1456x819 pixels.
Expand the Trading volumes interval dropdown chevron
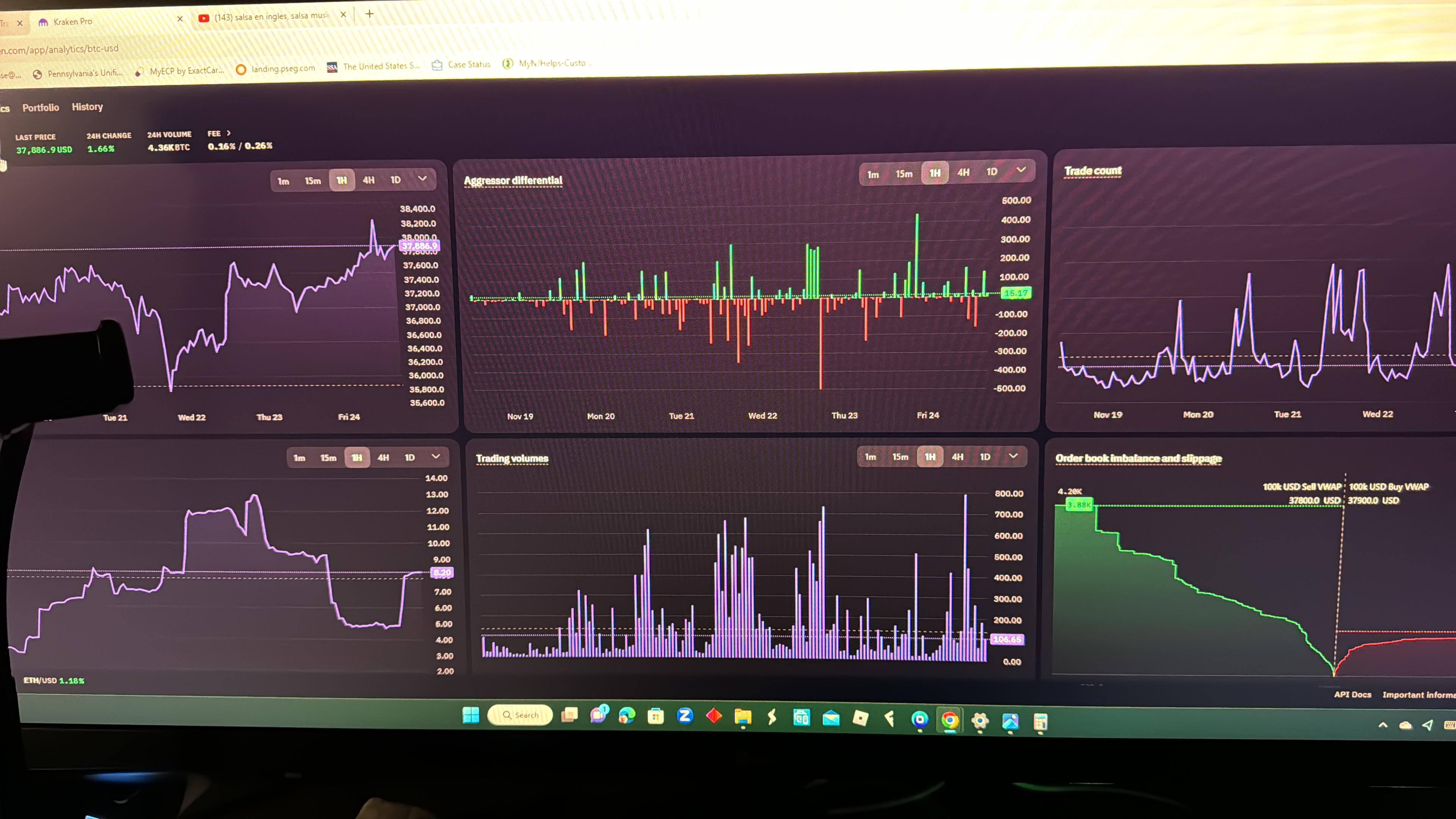tap(1013, 455)
